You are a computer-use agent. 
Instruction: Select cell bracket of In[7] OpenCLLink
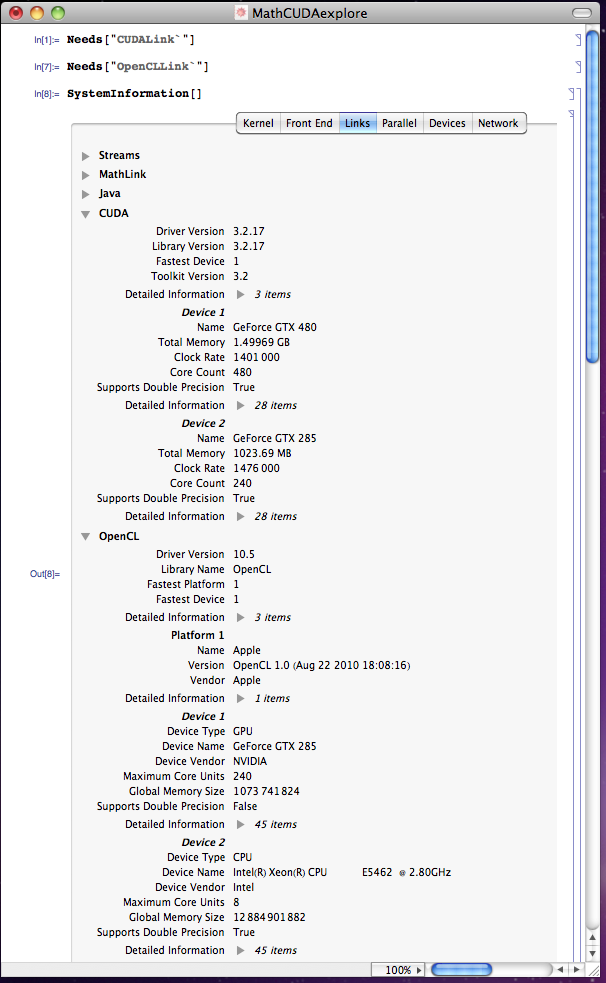(x=578, y=66)
